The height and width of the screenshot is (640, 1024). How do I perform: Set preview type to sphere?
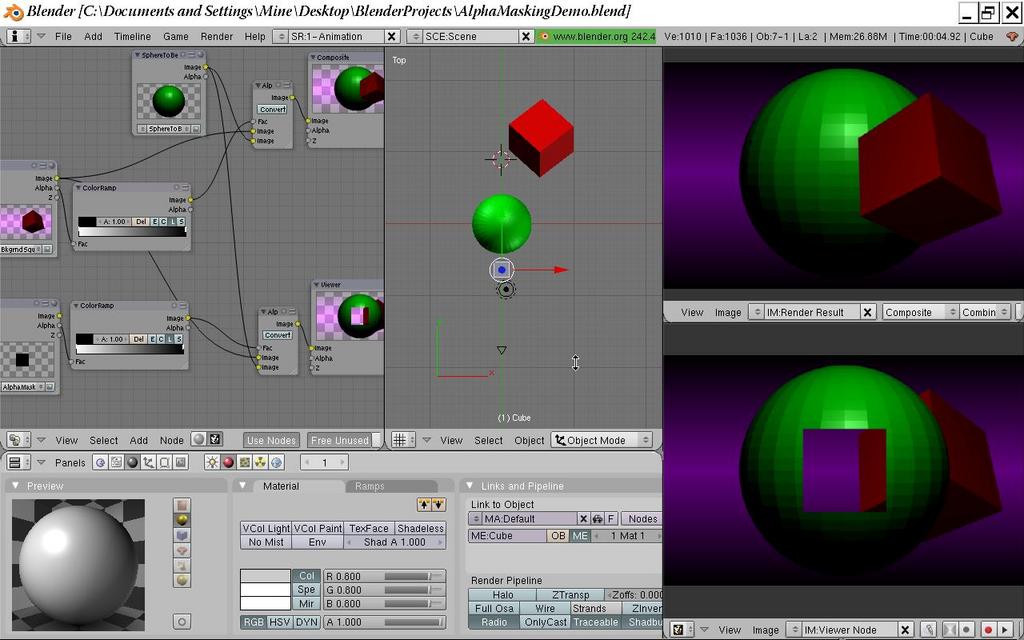182,520
